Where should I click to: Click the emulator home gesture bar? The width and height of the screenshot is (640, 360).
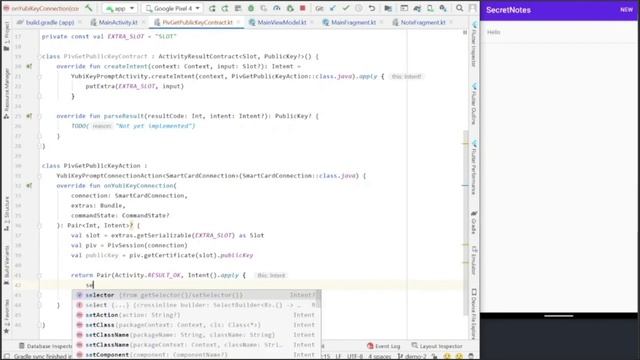(558, 316)
